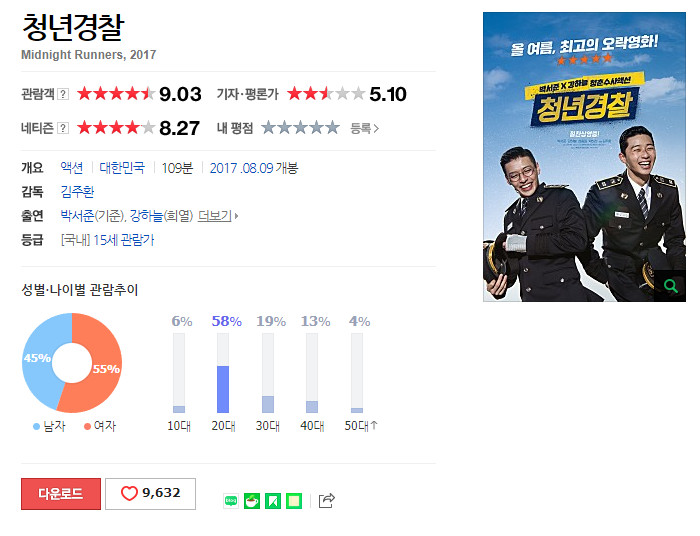The image size is (700, 536).
Task: Click 등록 arrow to register rating
Action: click(x=364, y=129)
